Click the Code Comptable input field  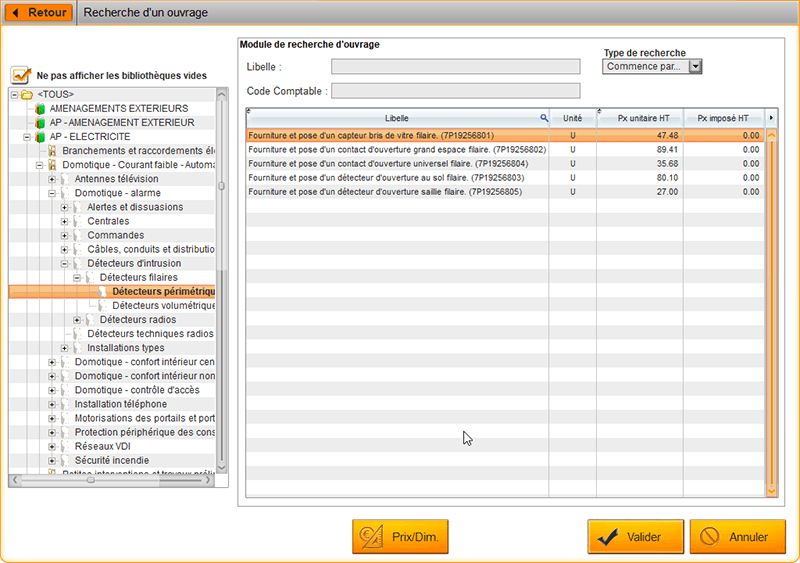[x=456, y=91]
